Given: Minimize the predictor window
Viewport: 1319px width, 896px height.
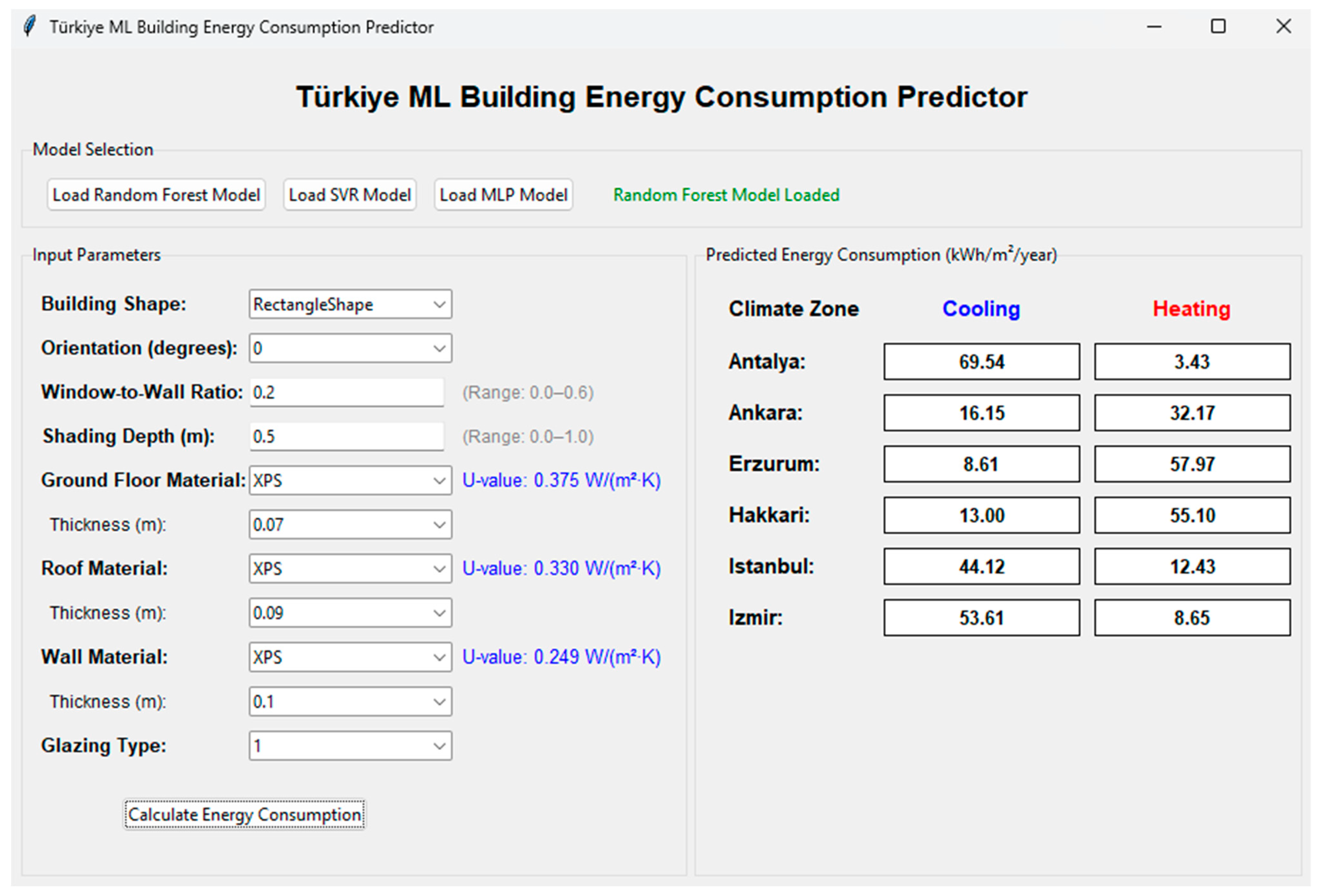Looking at the screenshot, I should tap(1154, 27).
